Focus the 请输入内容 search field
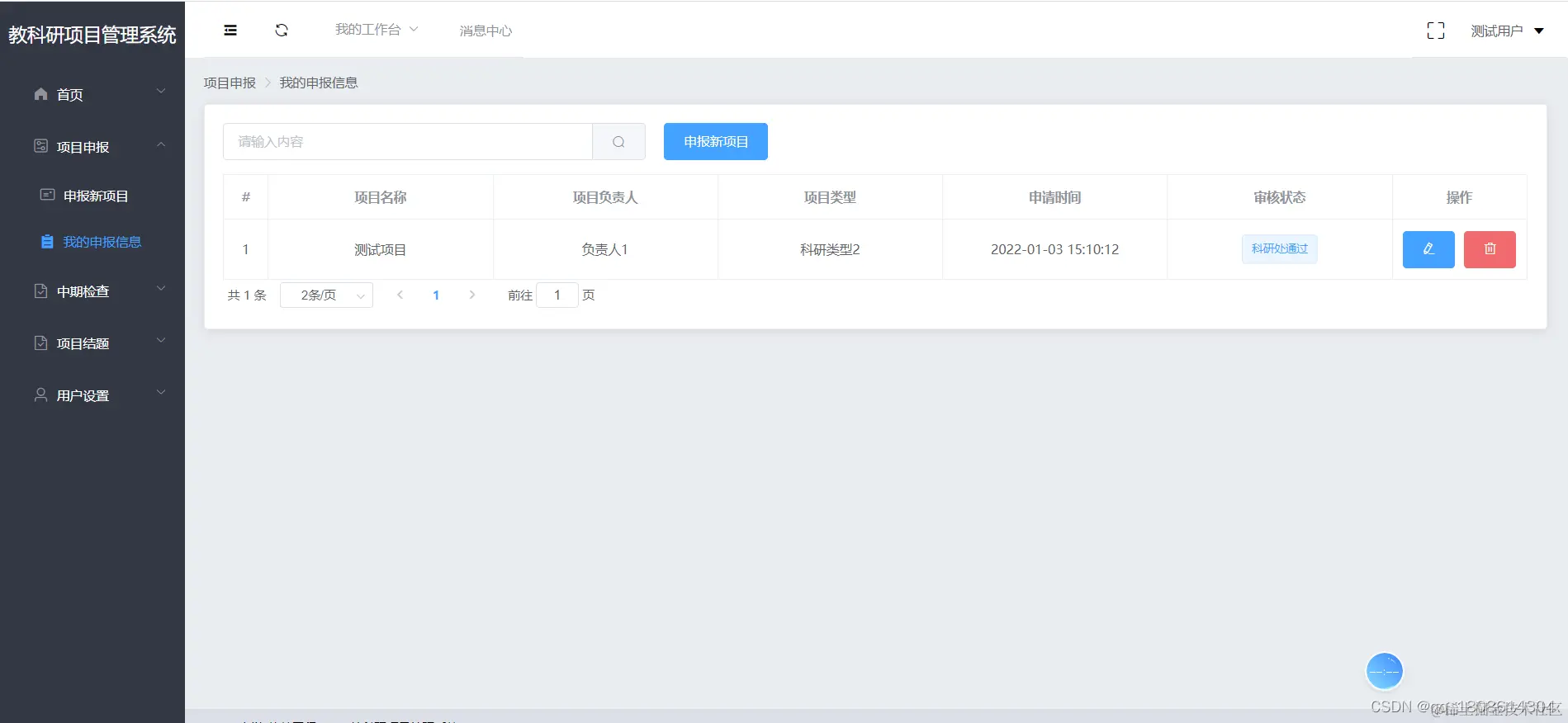Screen dimensions: 1568x723 pyautogui.click(x=408, y=142)
